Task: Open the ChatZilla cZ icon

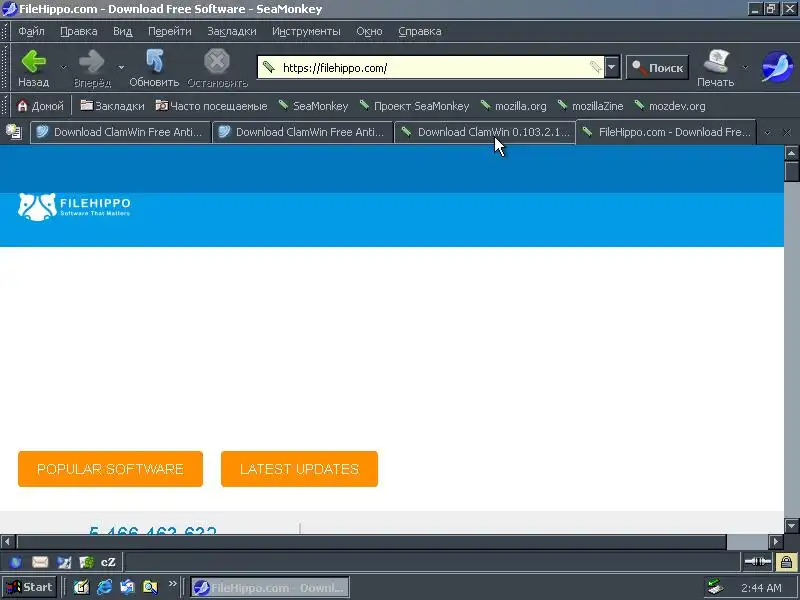Action: click(x=108, y=562)
